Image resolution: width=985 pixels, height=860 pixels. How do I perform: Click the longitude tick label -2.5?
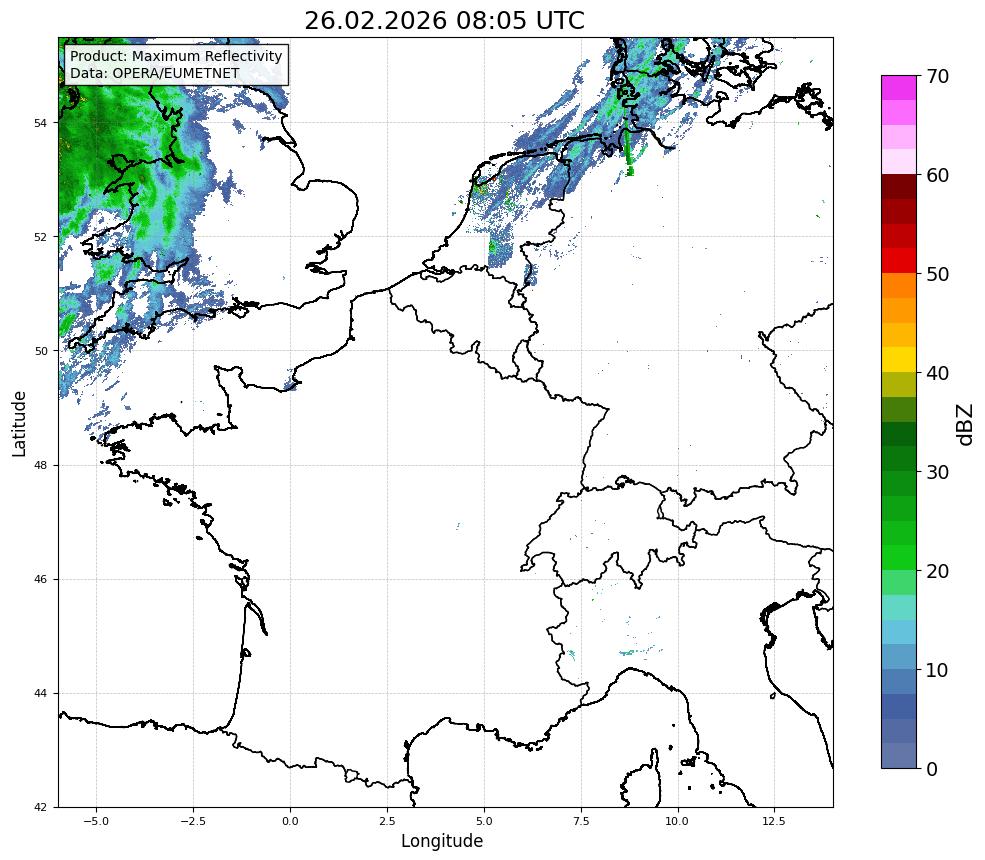[193, 821]
